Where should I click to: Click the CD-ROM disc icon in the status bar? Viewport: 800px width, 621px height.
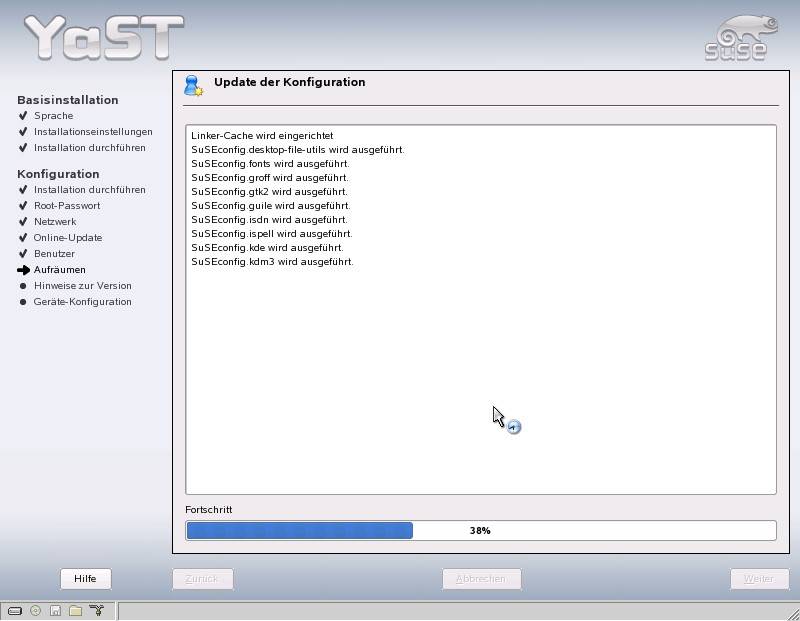[35, 610]
